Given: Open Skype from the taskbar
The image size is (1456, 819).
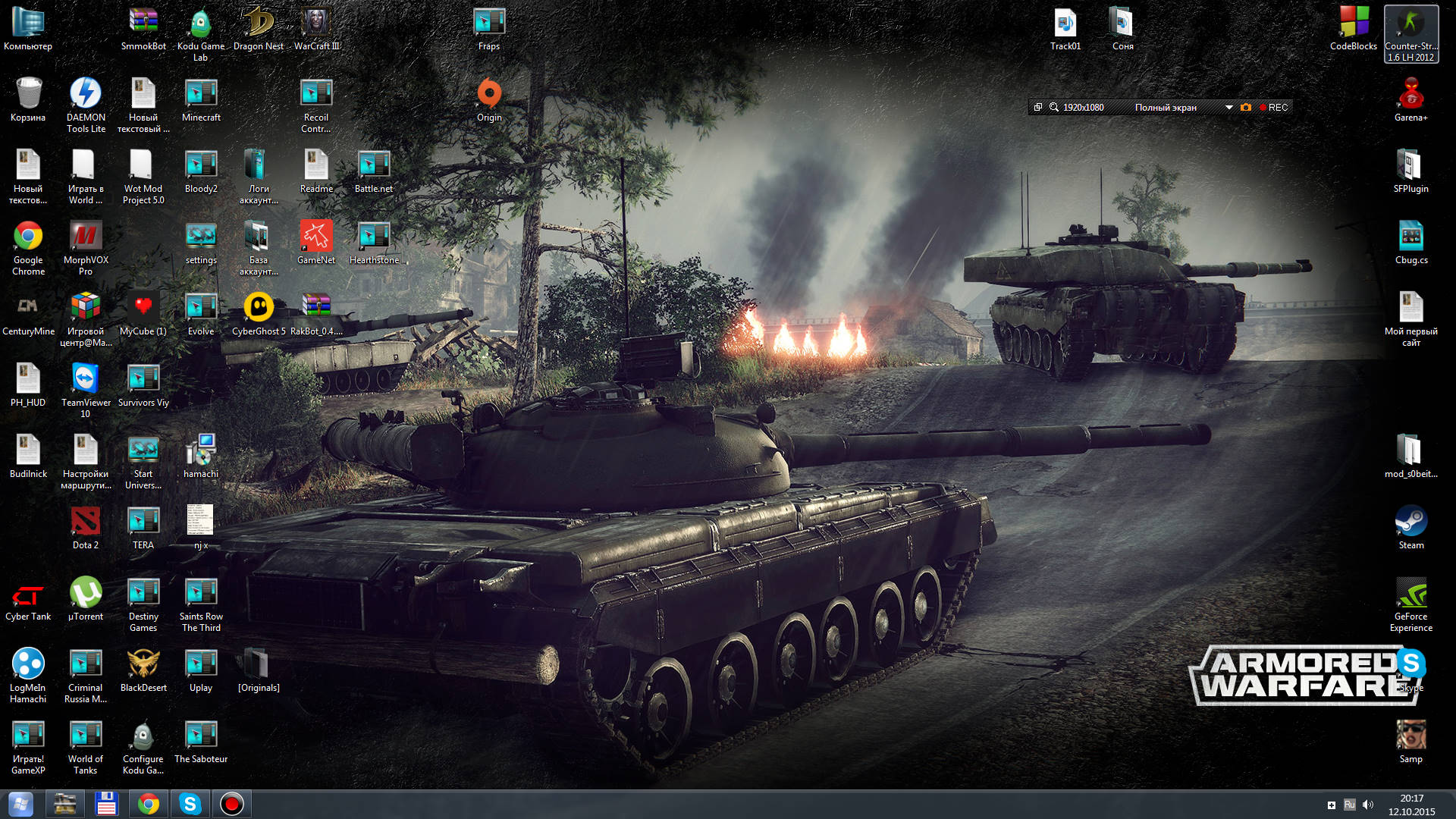Looking at the screenshot, I should point(190,804).
